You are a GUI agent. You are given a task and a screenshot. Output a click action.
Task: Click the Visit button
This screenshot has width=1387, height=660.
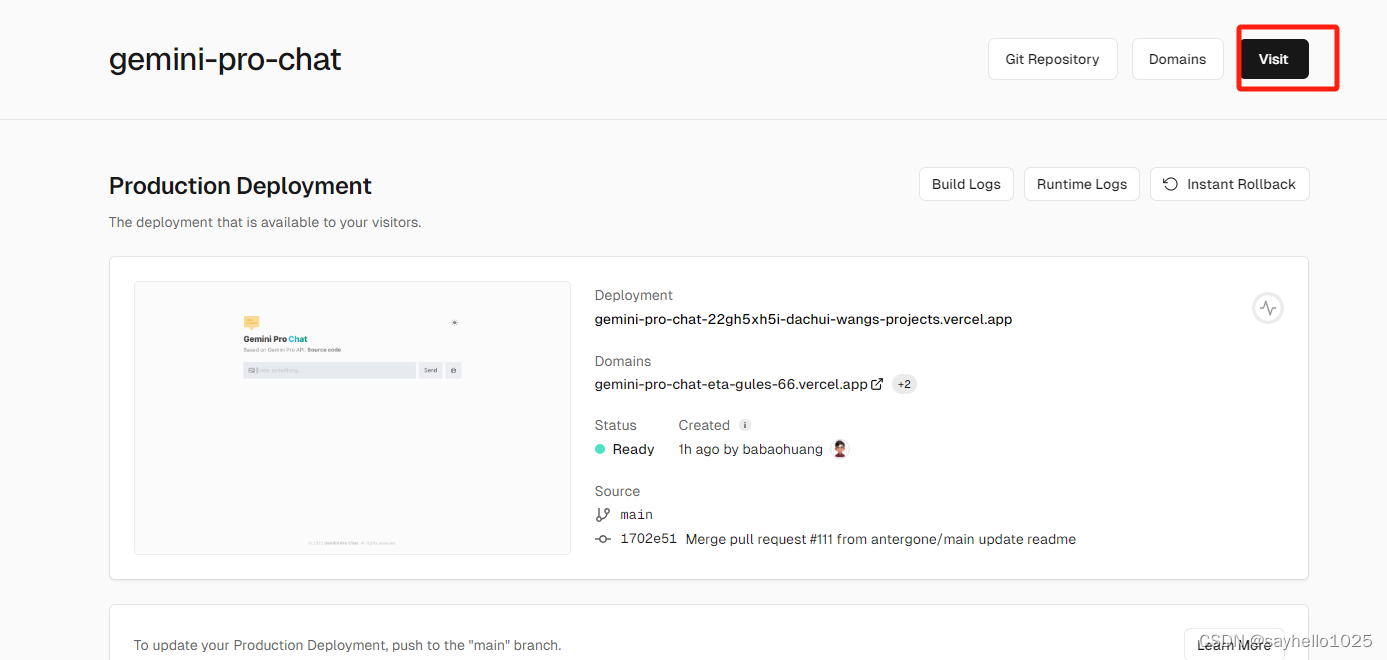tap(1274, 59)
